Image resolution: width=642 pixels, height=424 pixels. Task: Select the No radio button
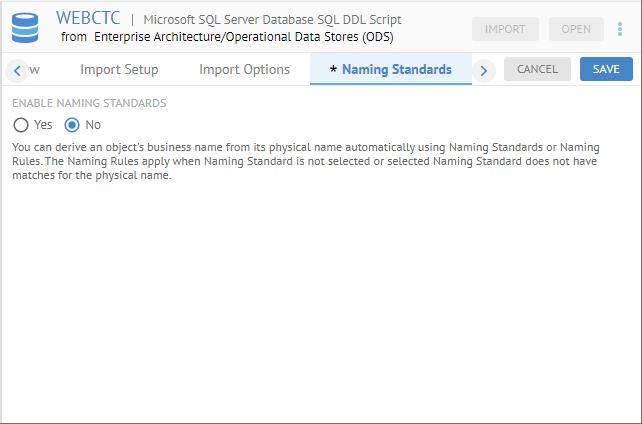72,125
